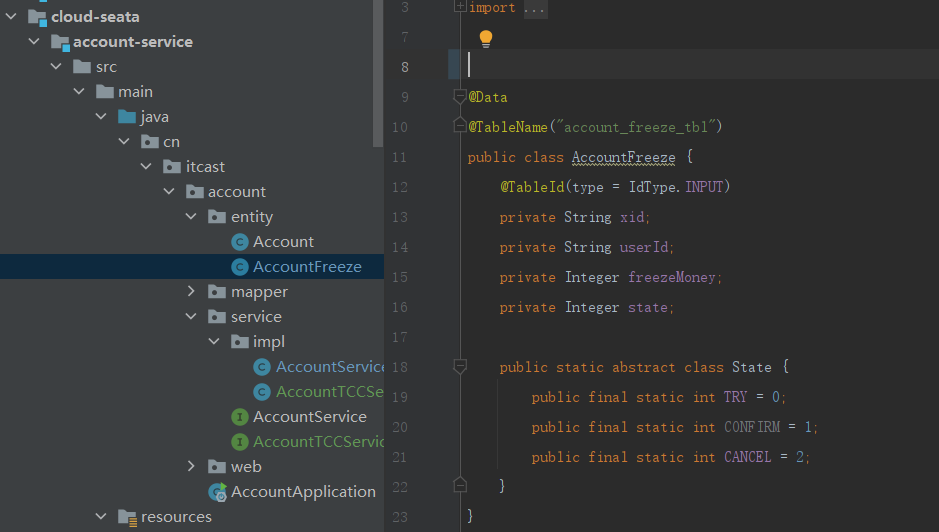Click line number 15 in the gutter
939x532 pixels.
point(399,277)
